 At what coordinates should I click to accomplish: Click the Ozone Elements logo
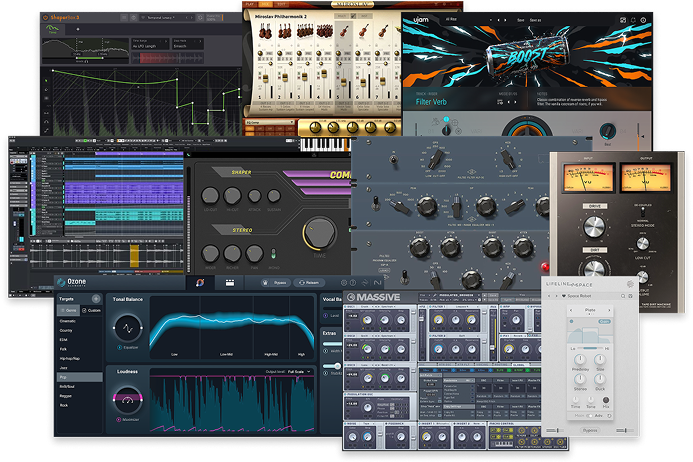tap(78, 283)
